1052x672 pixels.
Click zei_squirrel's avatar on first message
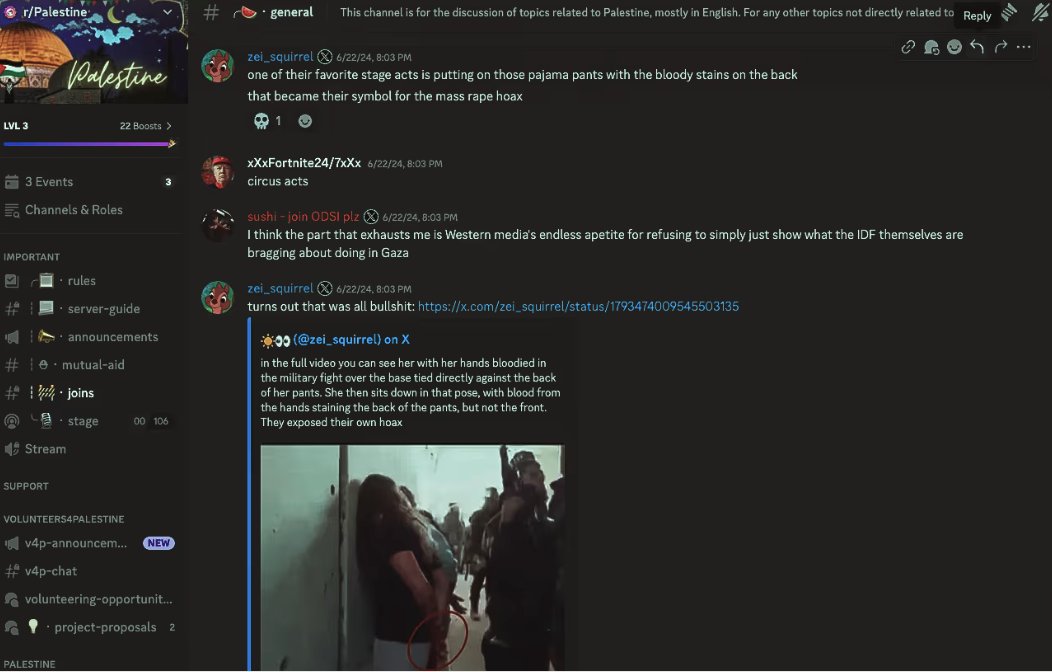217,66
